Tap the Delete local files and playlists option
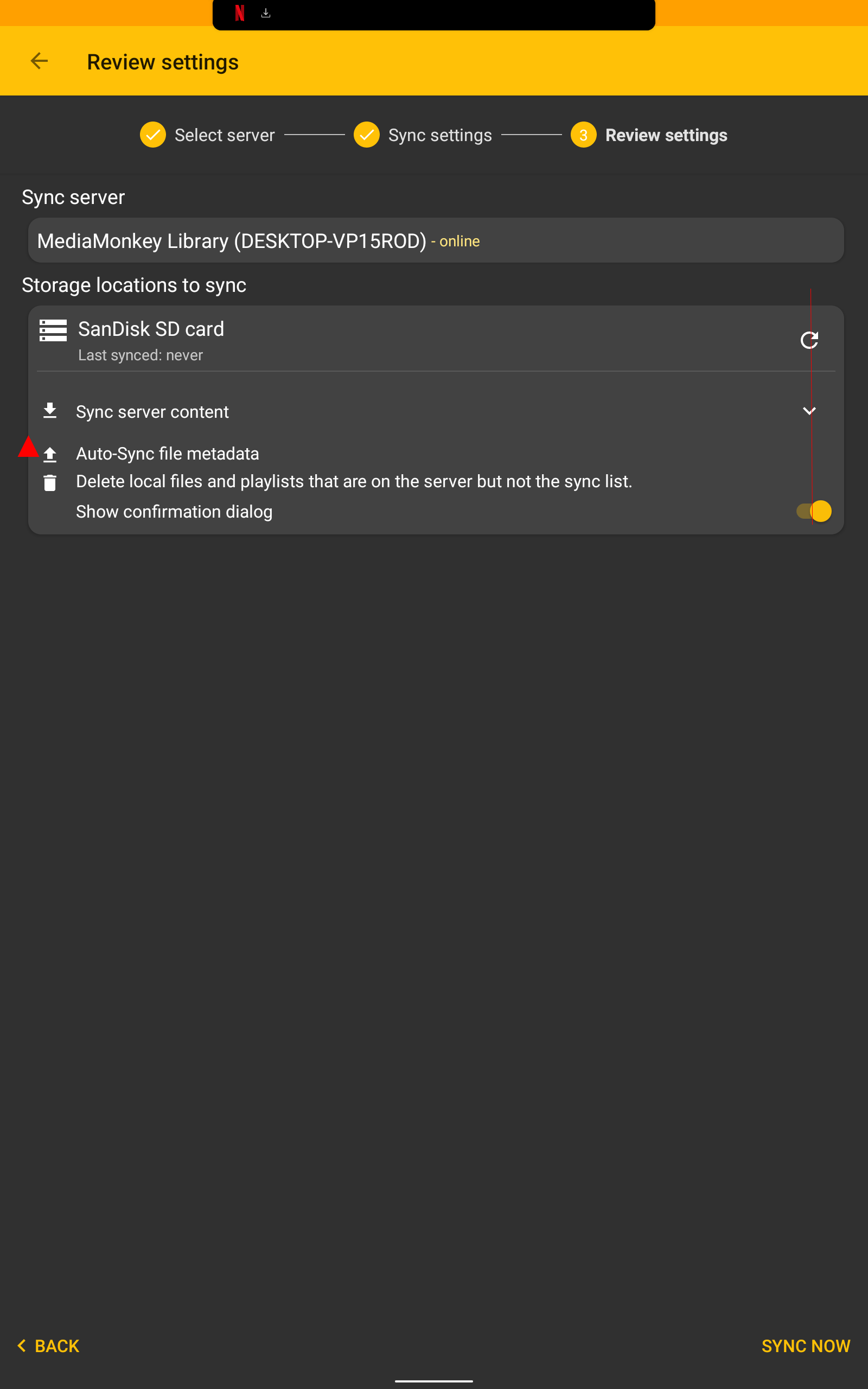The image size is (868, 1389). pos(354,482)
